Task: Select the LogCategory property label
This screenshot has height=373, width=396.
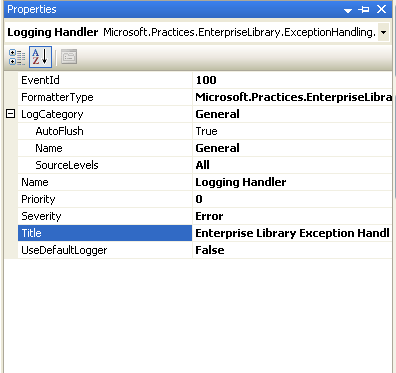Action: pos(105,114)
